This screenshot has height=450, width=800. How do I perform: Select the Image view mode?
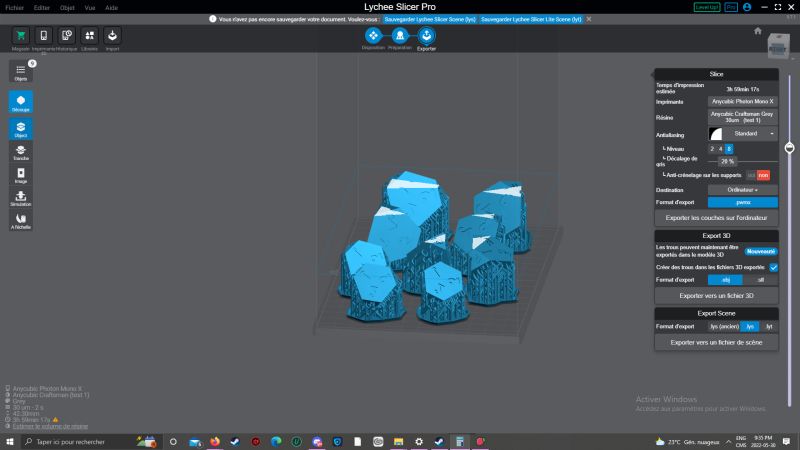(21, 175)
